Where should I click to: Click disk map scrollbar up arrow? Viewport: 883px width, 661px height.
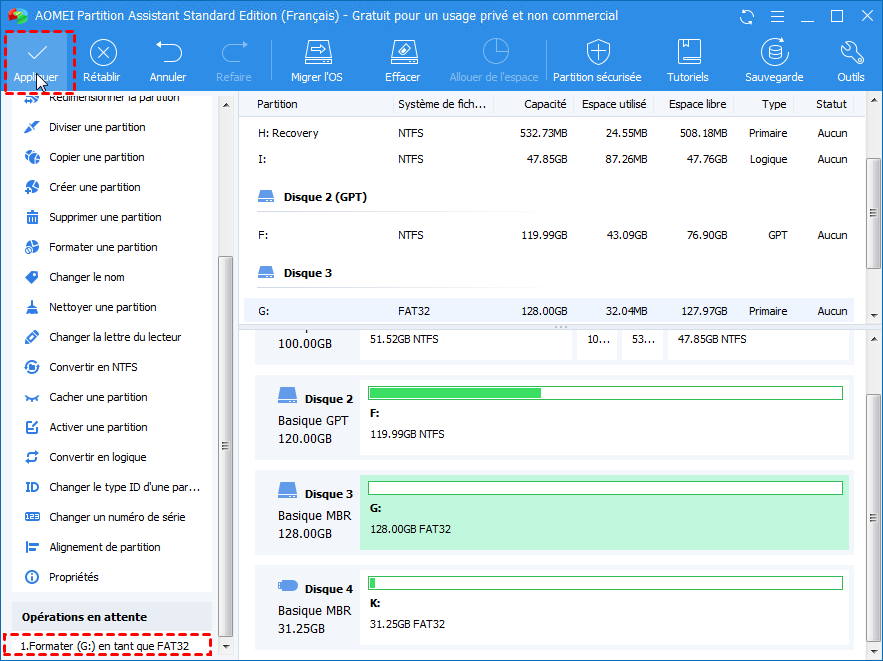(873, 339)
